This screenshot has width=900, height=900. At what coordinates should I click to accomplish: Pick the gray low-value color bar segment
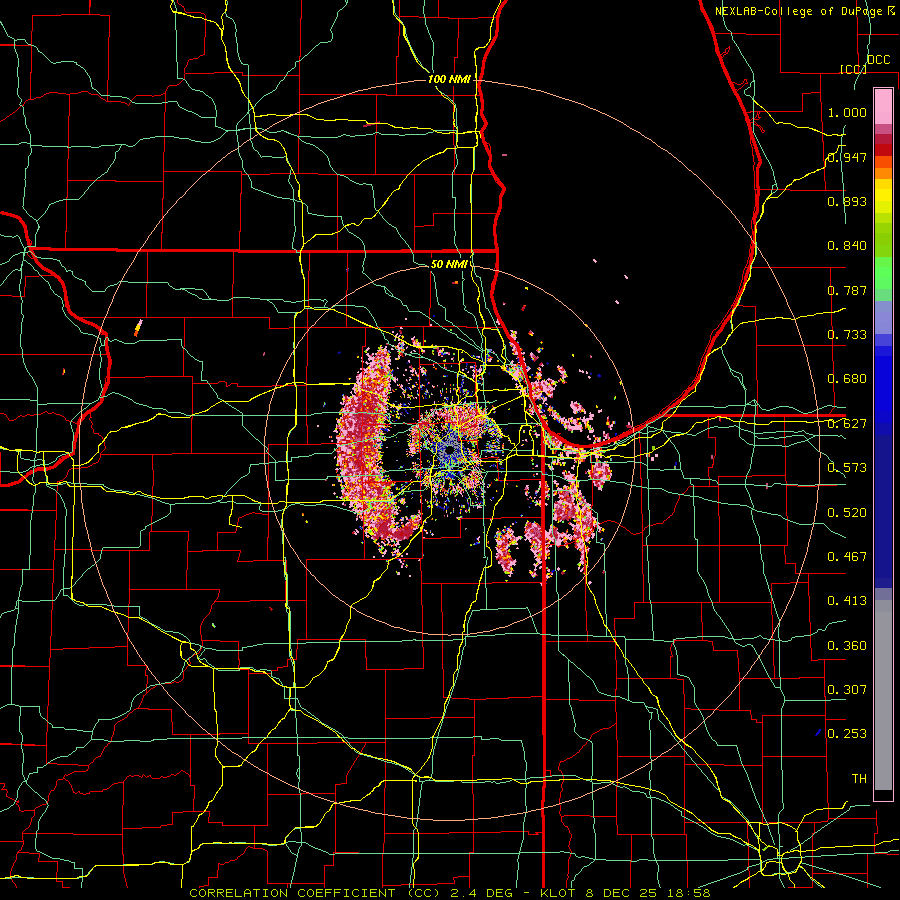click(x=883, y=695)
